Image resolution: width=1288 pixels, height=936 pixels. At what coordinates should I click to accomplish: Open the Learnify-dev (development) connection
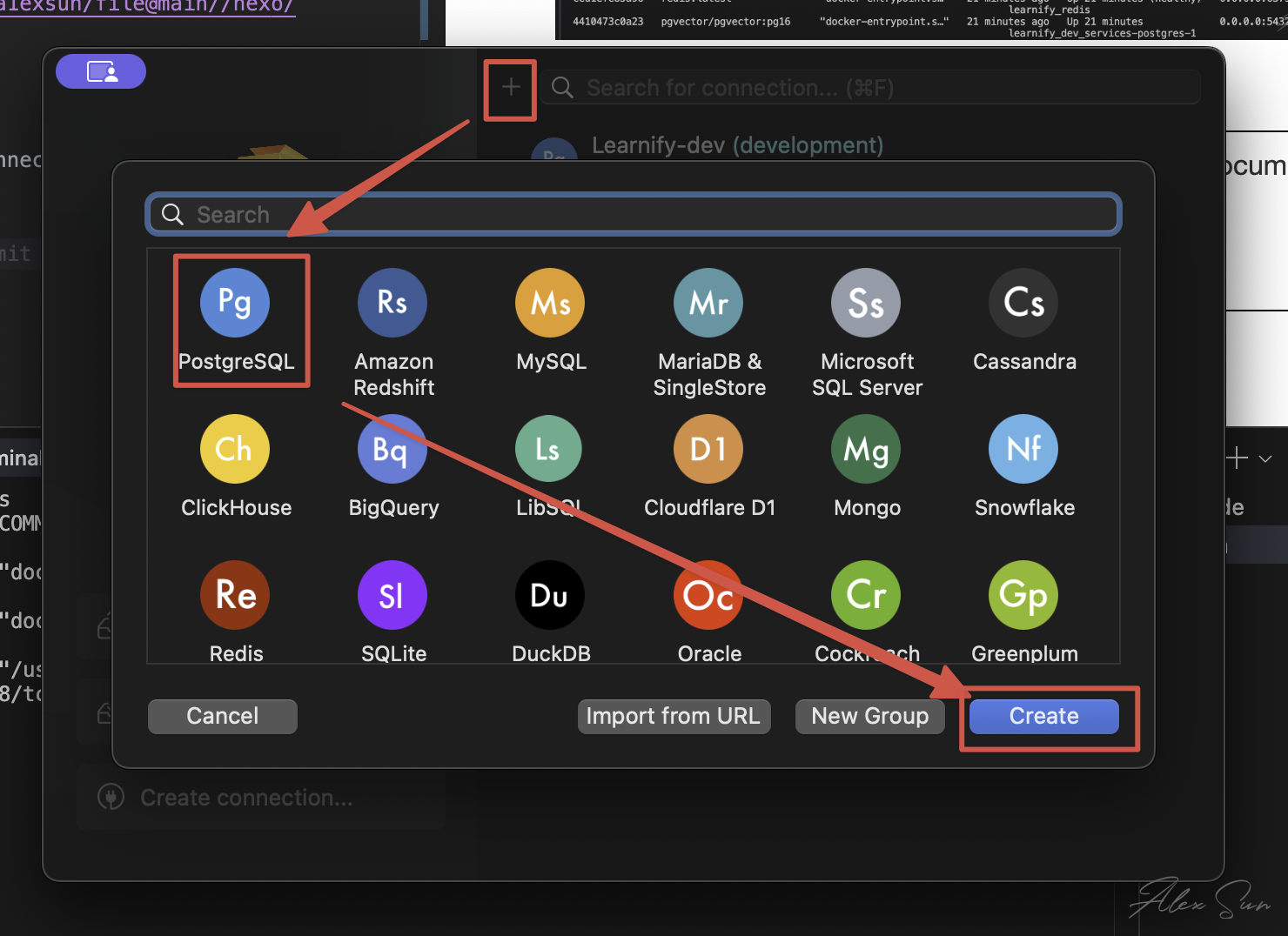point(737,145)
